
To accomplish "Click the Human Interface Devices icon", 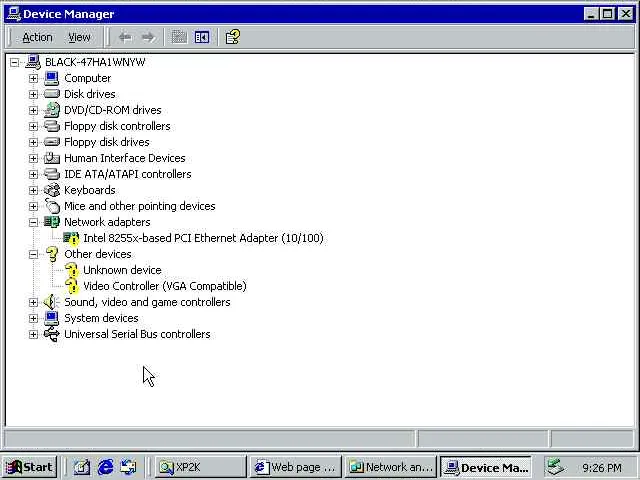I will coord(51,158).
